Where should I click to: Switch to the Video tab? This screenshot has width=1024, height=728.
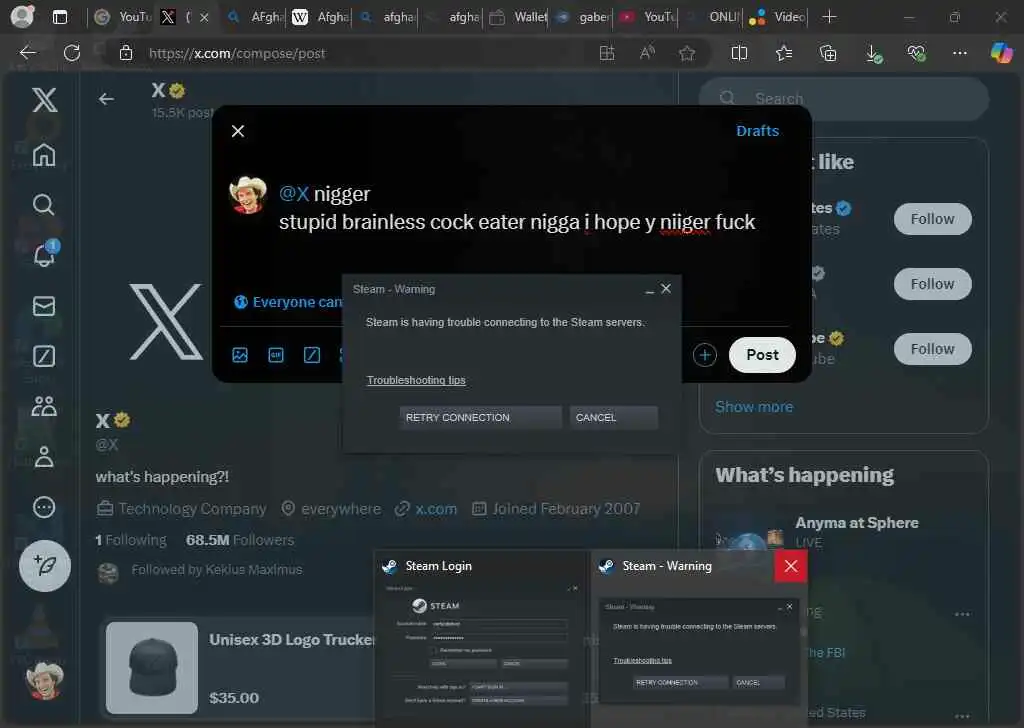click(x=777, y=17)
